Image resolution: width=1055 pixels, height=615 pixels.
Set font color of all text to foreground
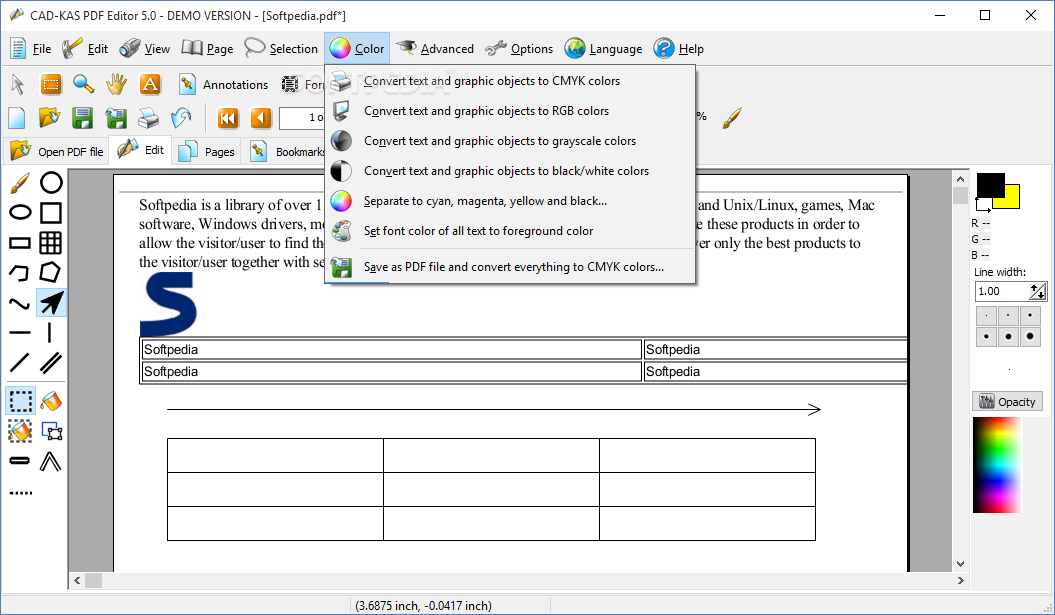point(509,231)
